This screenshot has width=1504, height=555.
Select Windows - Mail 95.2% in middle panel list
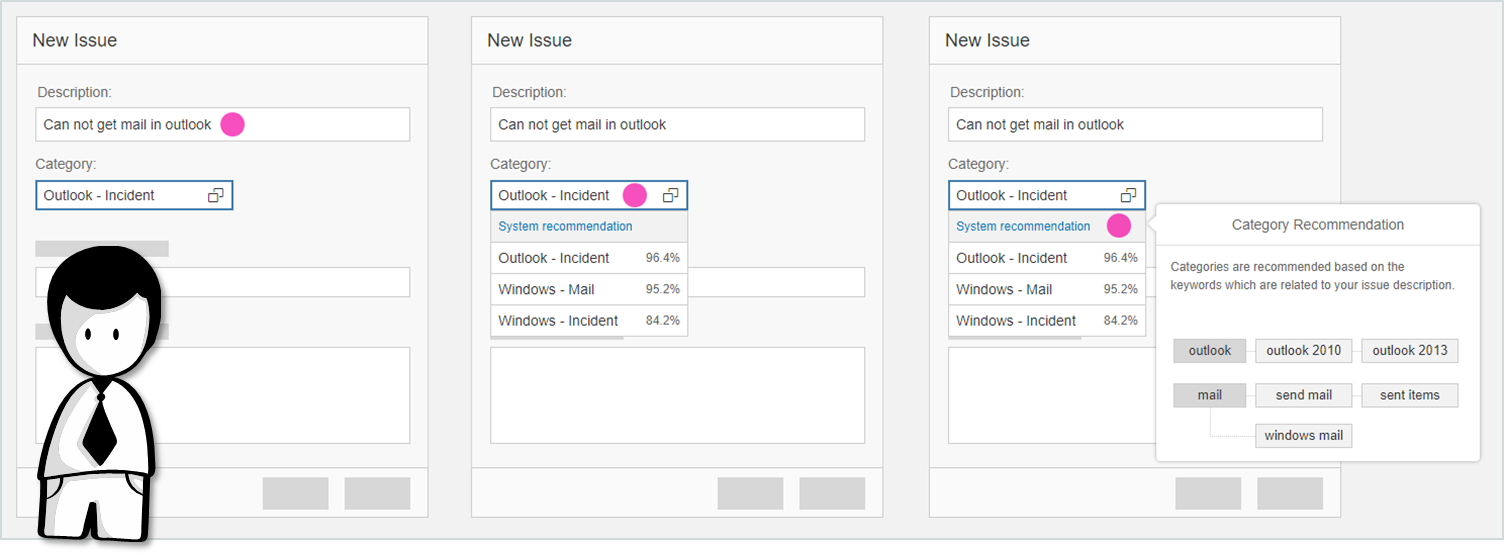(x=589, y=289)
